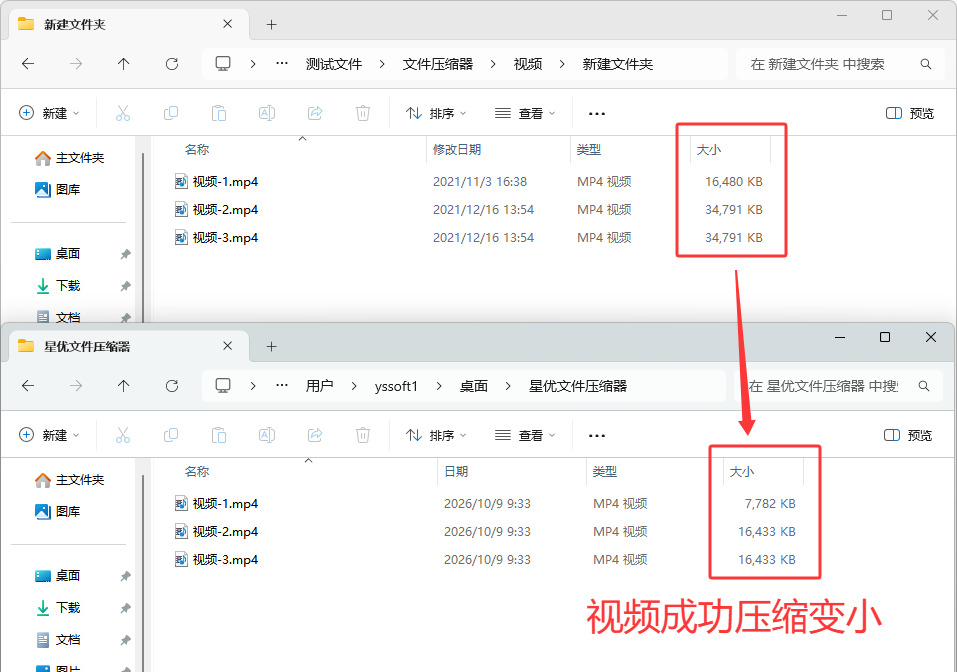Open the 排序 dropdown in the 新建文件夹 window

pos(436,113)
